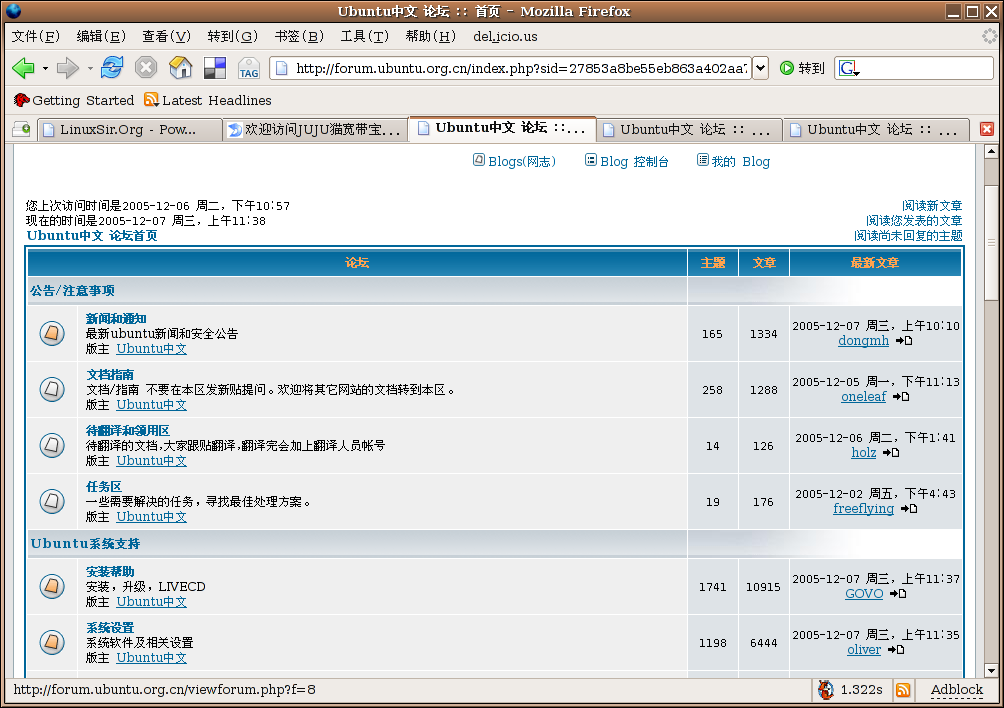This screenshot has width=1004, height=708.
Task: Open Getting Started bookmark
Action: click(x=74, y=101)
